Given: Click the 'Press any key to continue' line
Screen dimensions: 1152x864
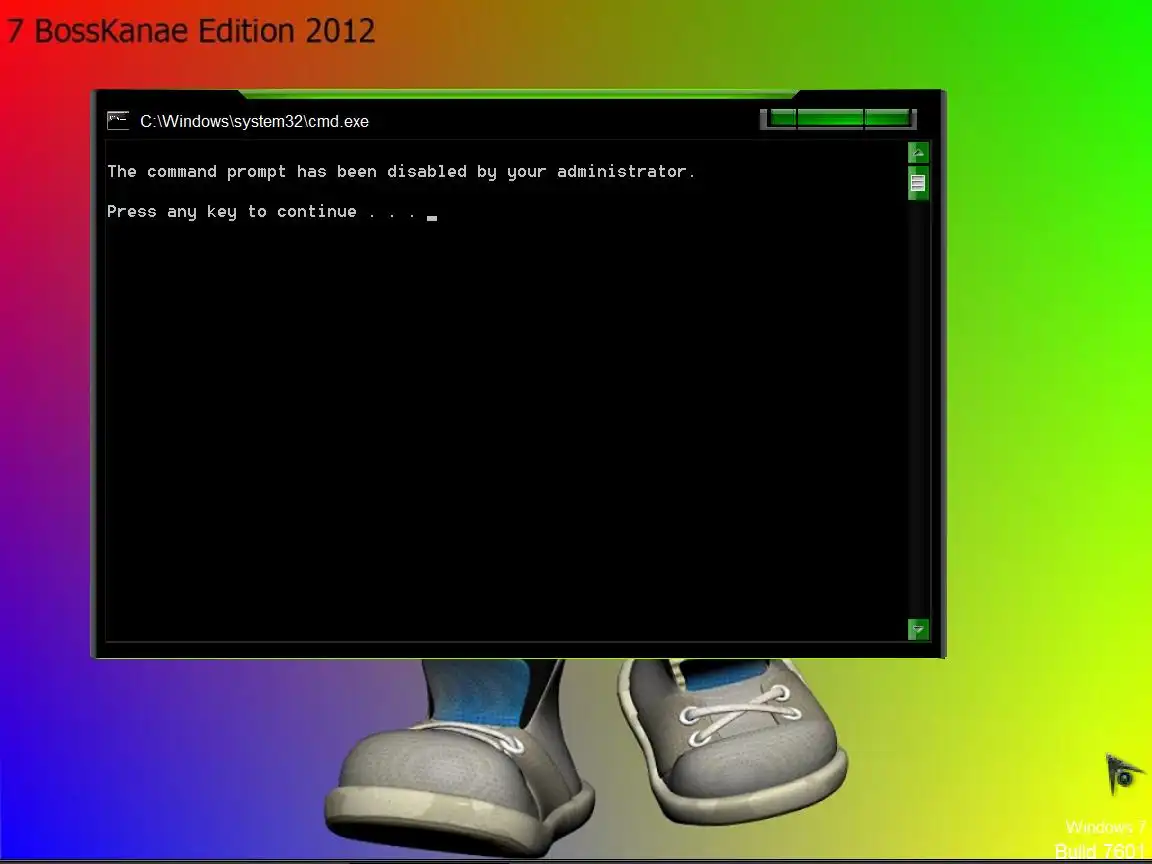Looking at the screenshot, I should click(262, 212).
